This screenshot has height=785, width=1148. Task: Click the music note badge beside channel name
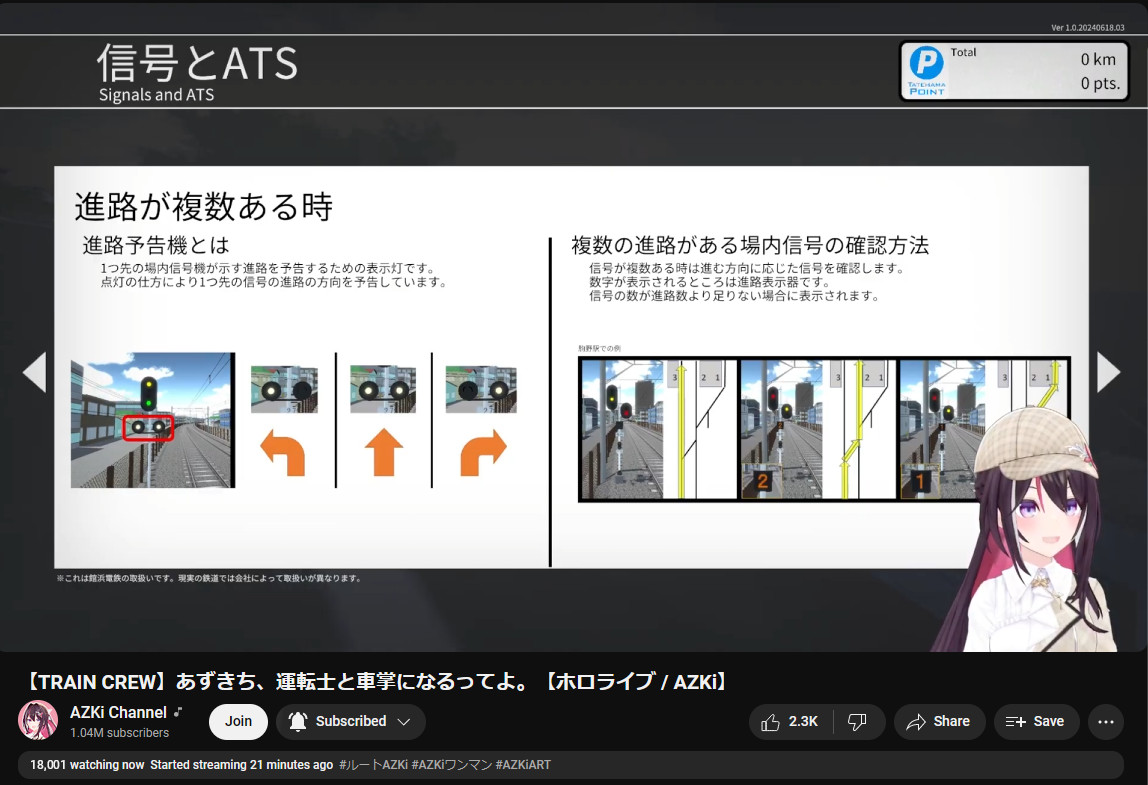[177, 711]
